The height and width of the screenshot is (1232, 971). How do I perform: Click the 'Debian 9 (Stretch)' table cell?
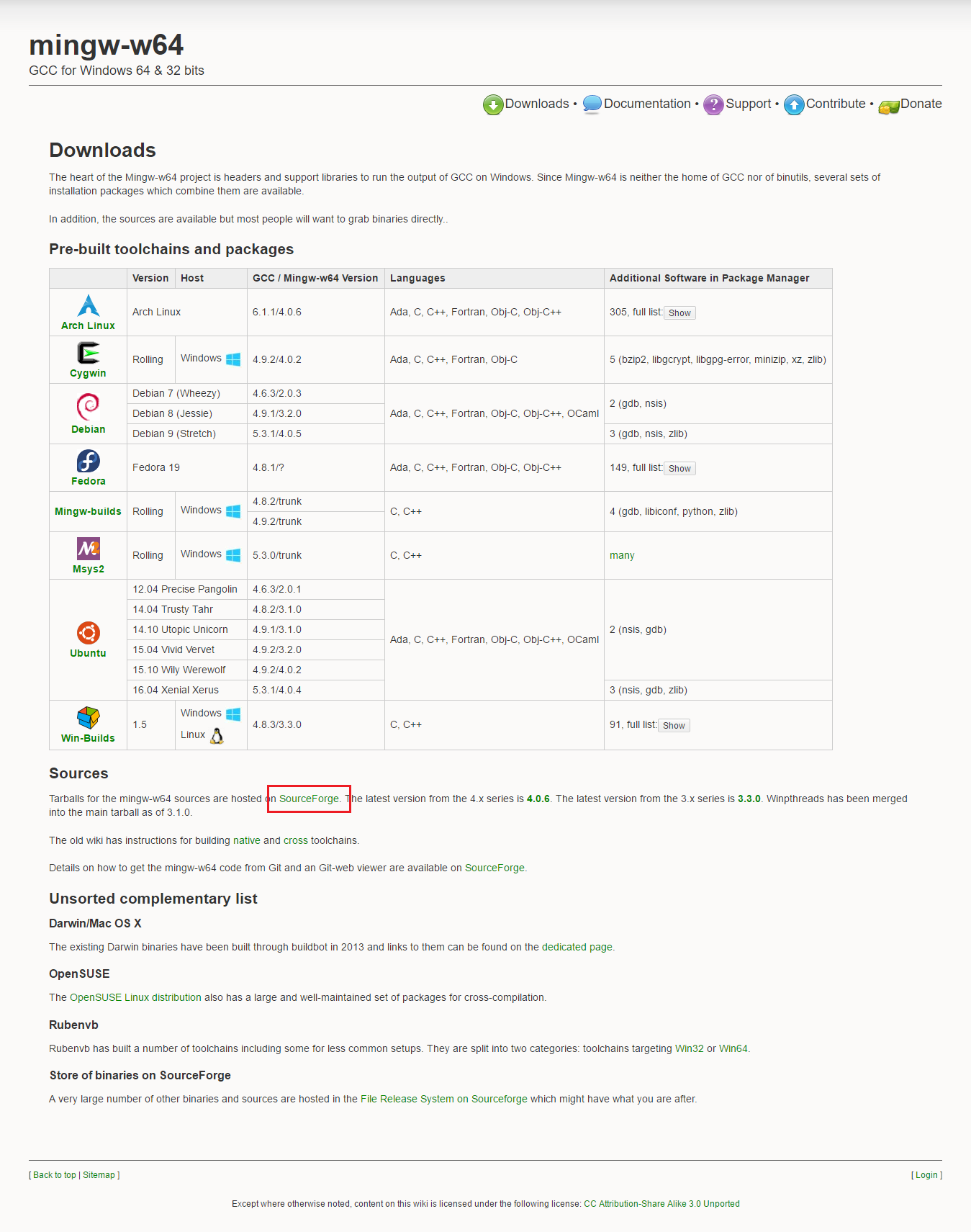point(187,433)
